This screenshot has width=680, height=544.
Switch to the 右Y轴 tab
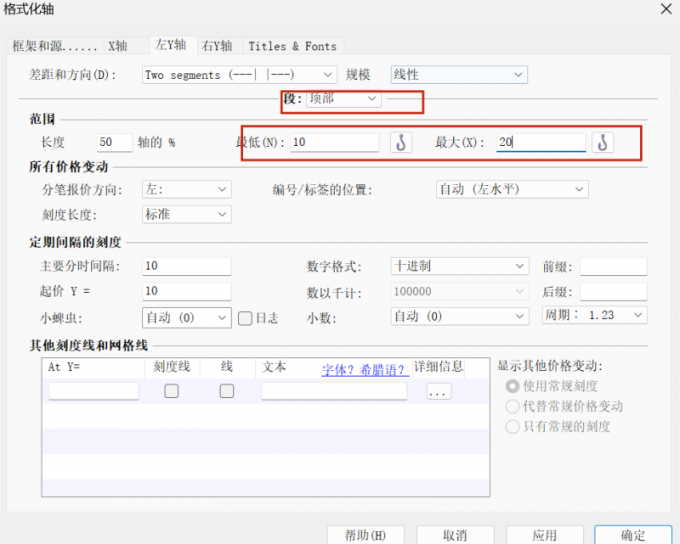(x=216, y=46)
